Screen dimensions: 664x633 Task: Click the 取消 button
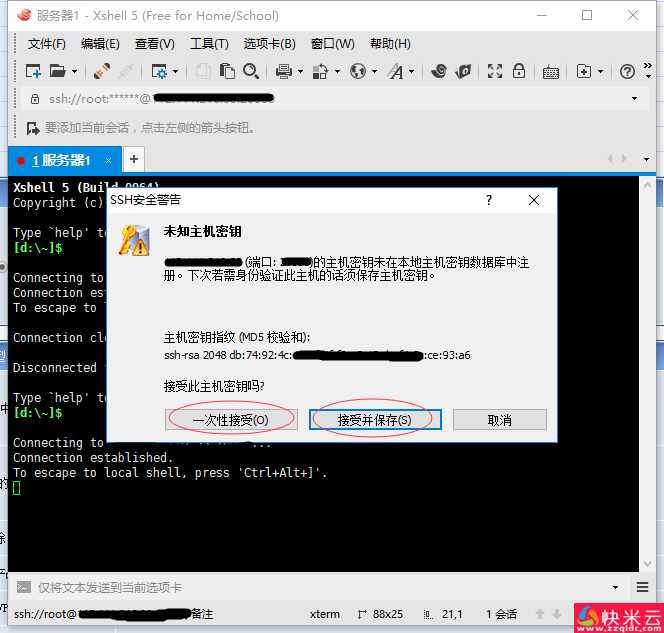pos(500,420)
